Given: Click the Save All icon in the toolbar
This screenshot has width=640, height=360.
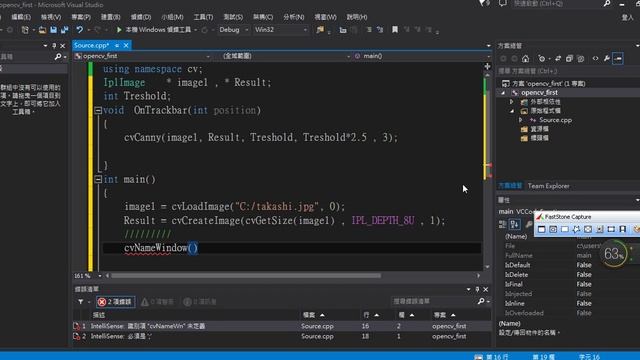Looking at the screenshot, I should click(x=64, y=30).
